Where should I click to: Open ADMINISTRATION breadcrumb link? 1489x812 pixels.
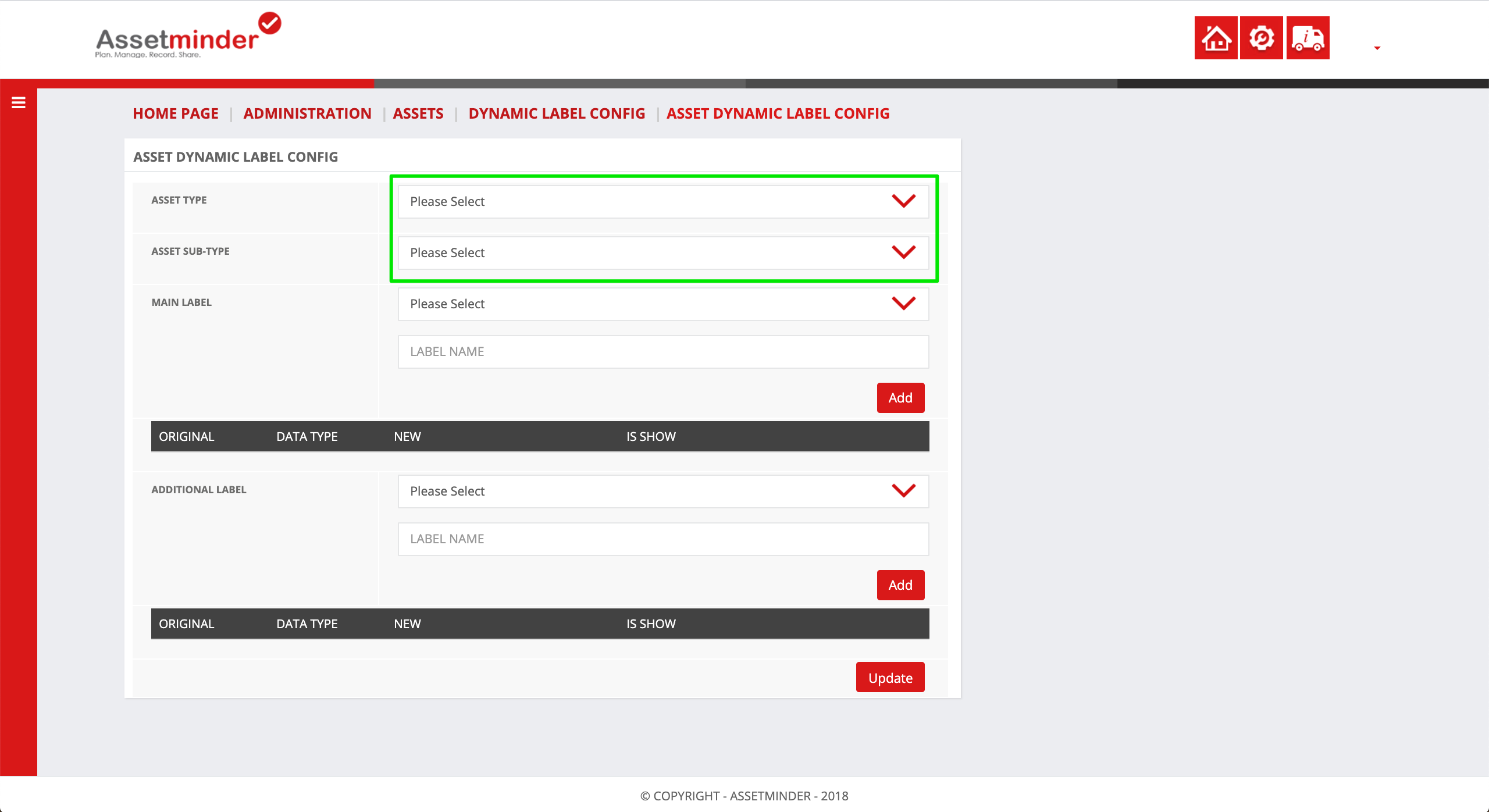point(307,113)
